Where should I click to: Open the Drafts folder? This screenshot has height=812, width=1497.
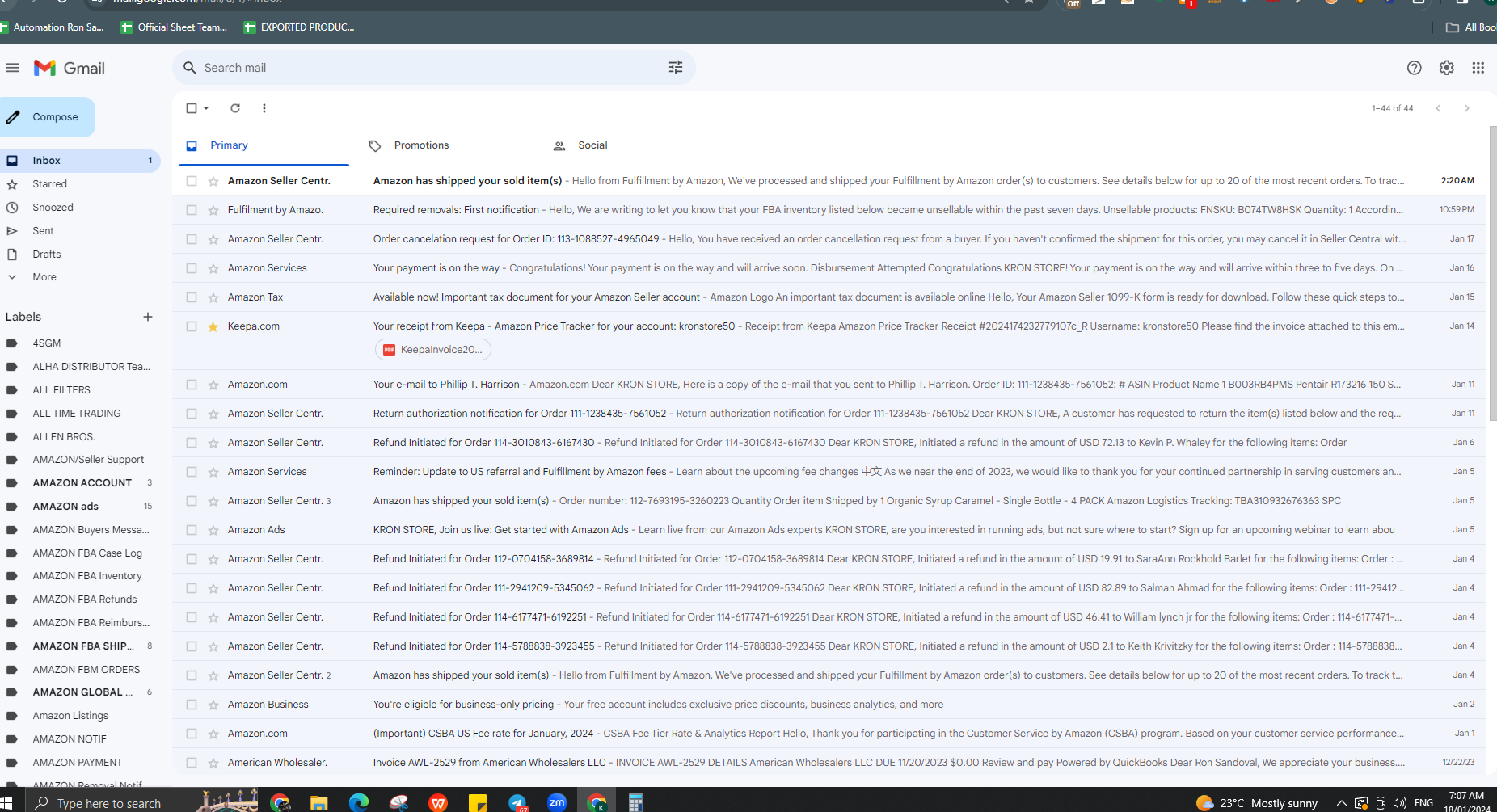tap(80, 255)
